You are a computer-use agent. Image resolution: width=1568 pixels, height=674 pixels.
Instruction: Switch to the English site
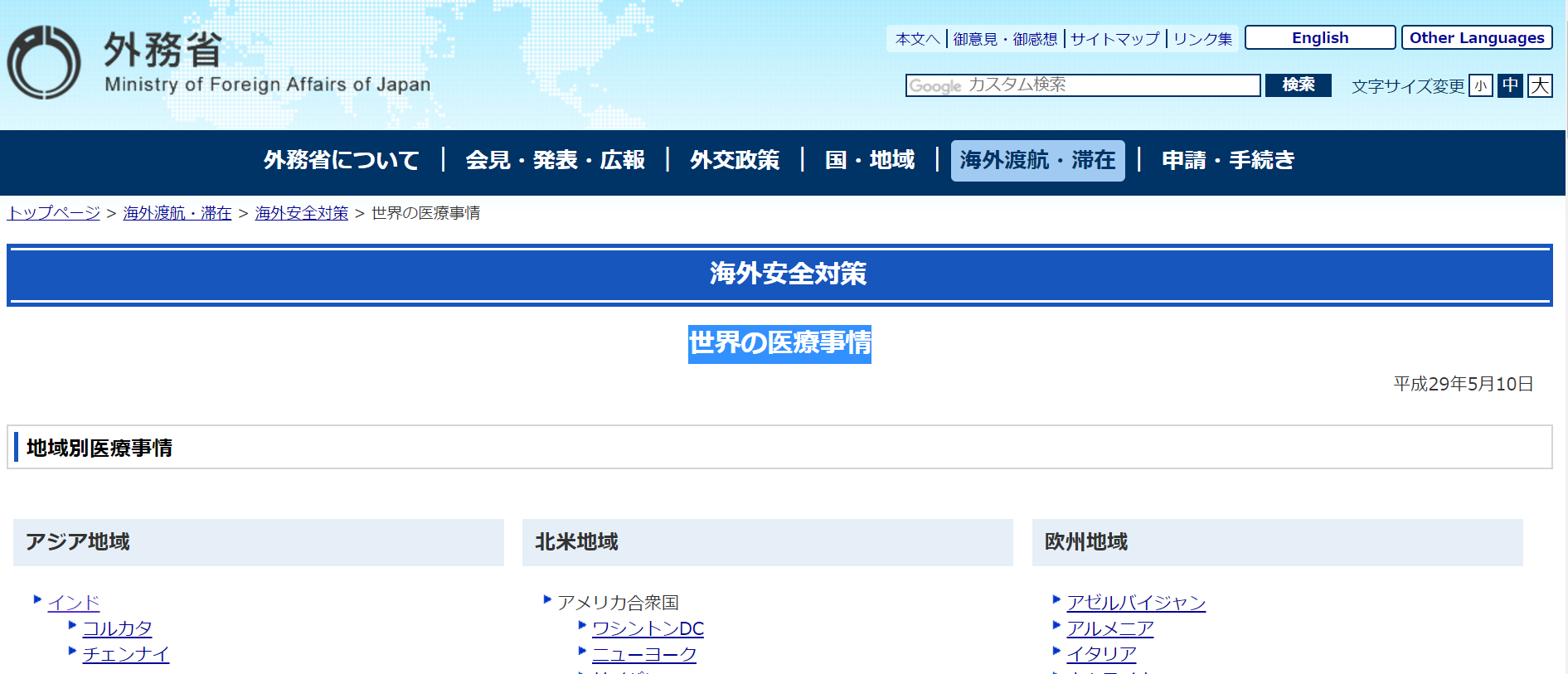[x=1319, y=38]
